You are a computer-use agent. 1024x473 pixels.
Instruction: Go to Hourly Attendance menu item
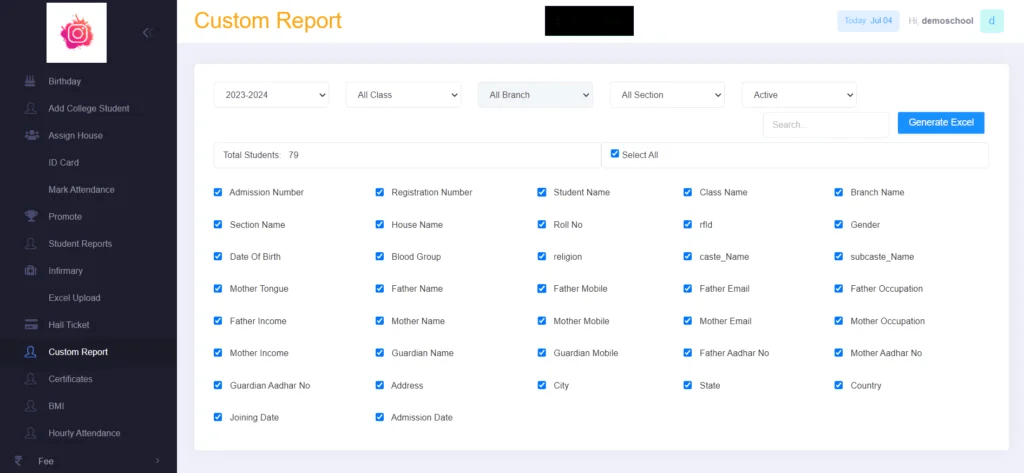pos(84,433)
